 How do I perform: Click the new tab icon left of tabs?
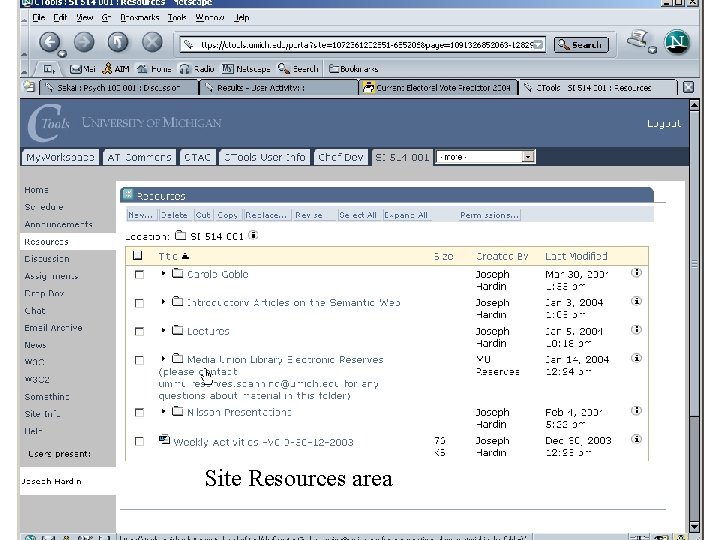[29, 87]
